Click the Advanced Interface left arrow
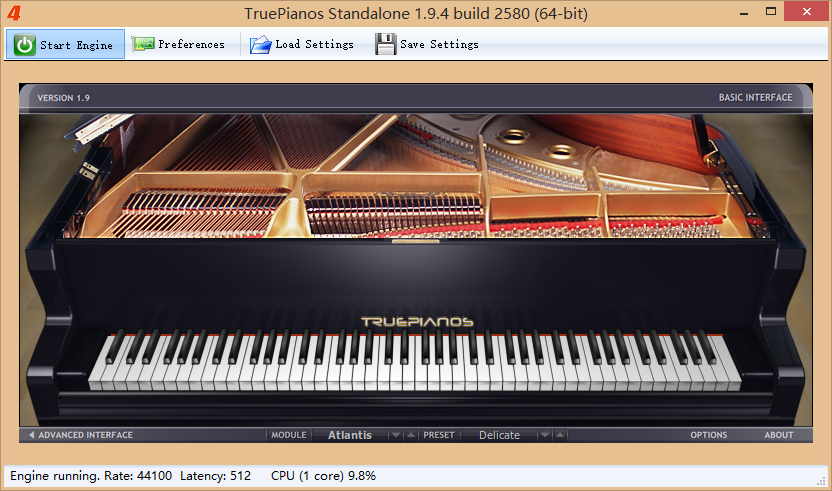 31,435
